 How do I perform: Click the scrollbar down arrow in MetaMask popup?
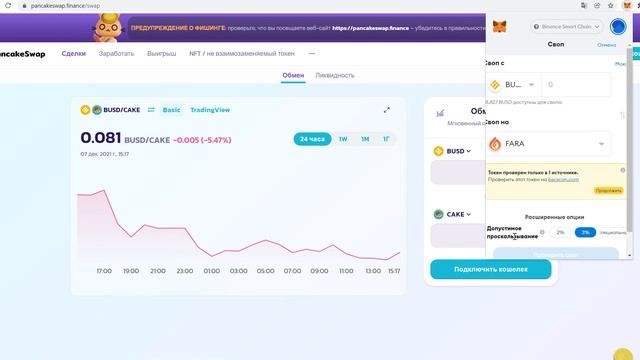point(629,256)
